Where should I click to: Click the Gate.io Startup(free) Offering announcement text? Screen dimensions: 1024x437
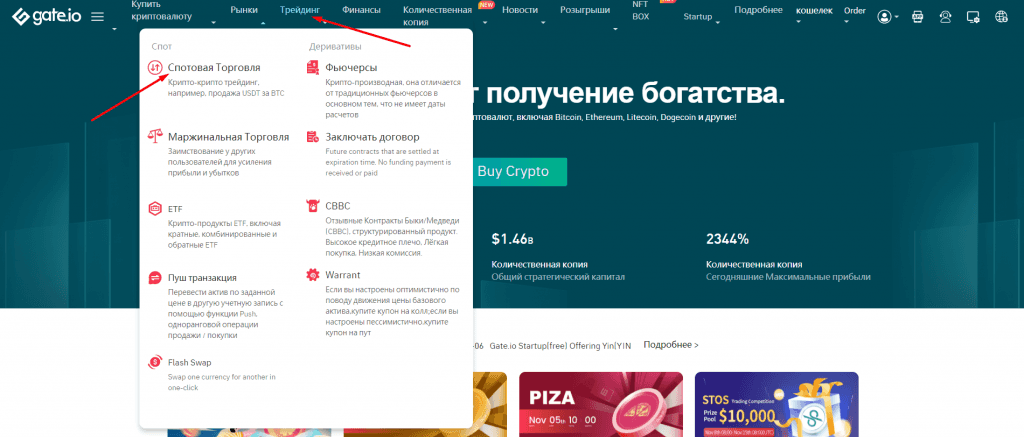[x=560, y=346]
